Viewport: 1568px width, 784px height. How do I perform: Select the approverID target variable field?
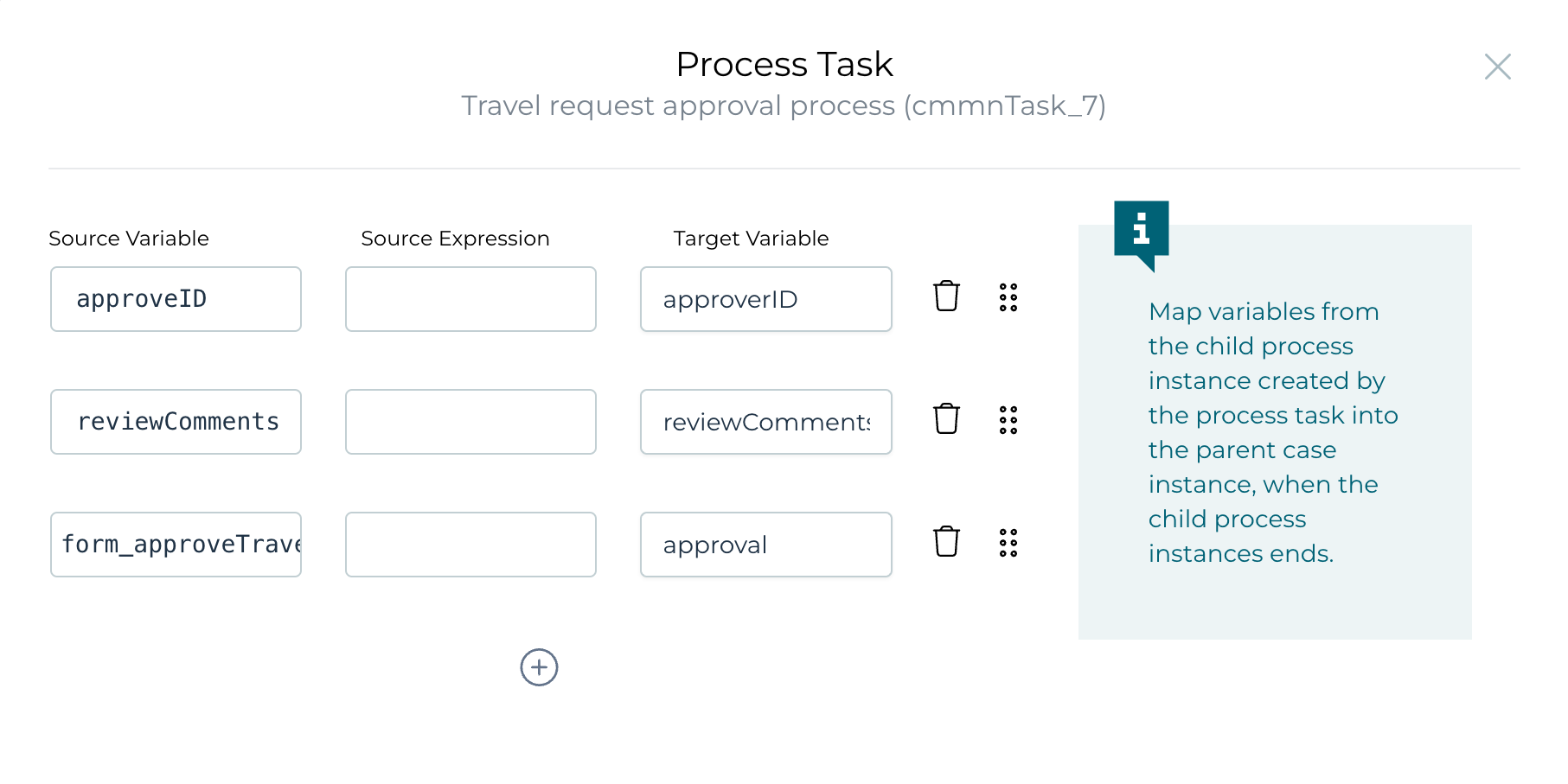[765, 299]
